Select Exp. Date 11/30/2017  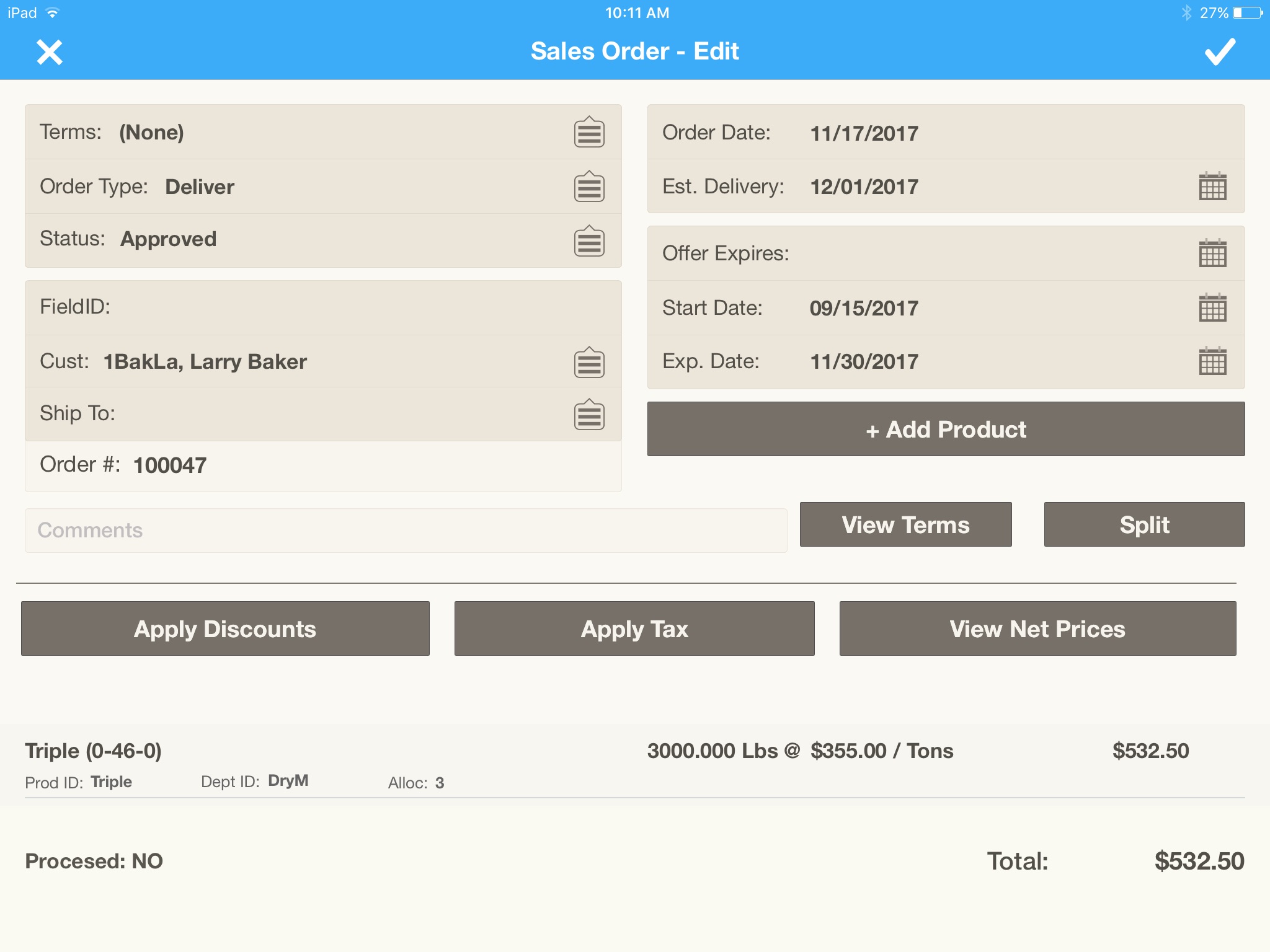pyautogui.click(x=864, y=361)
